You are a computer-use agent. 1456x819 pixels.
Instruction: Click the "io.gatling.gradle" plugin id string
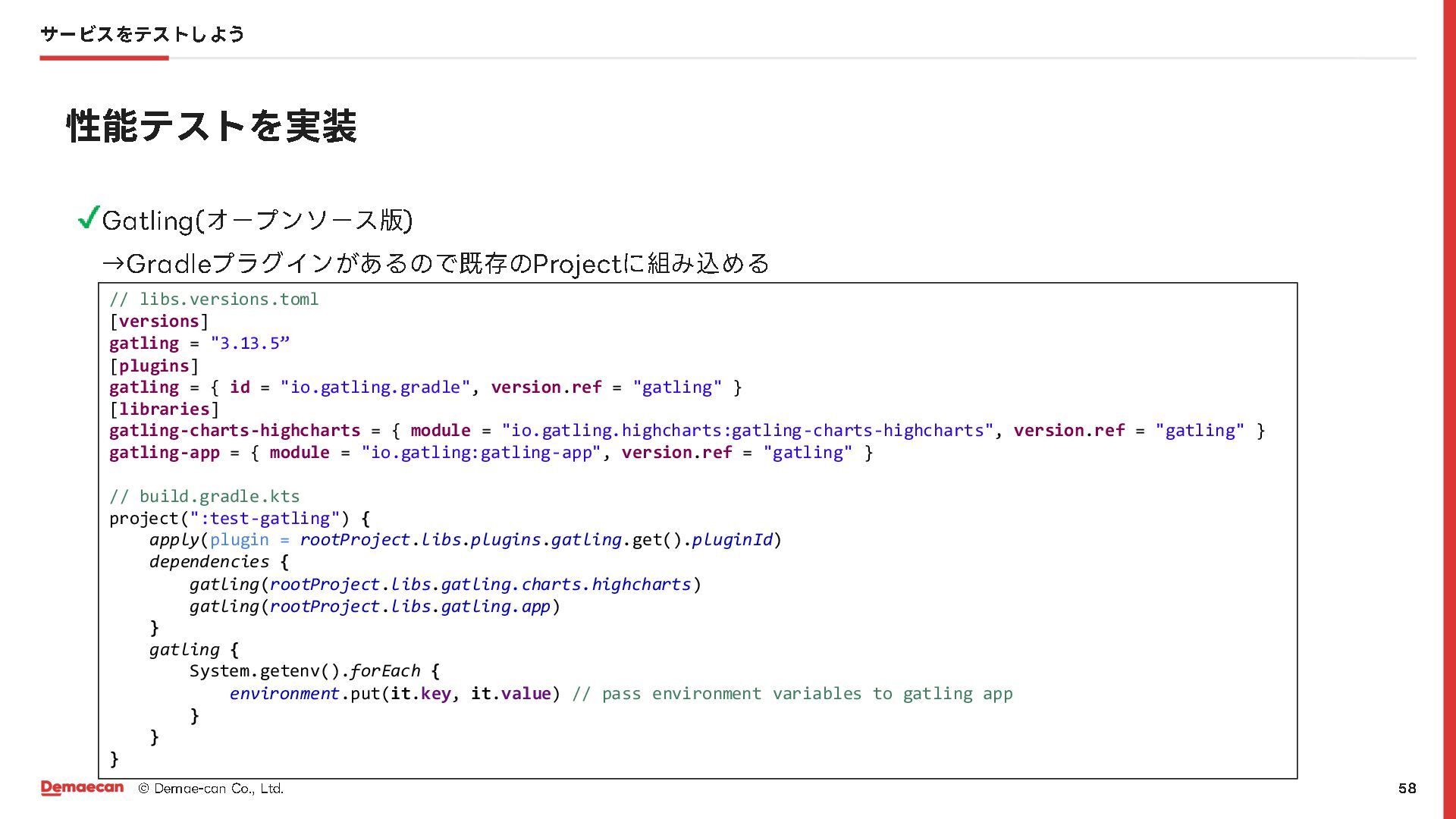tap(375, 388)
